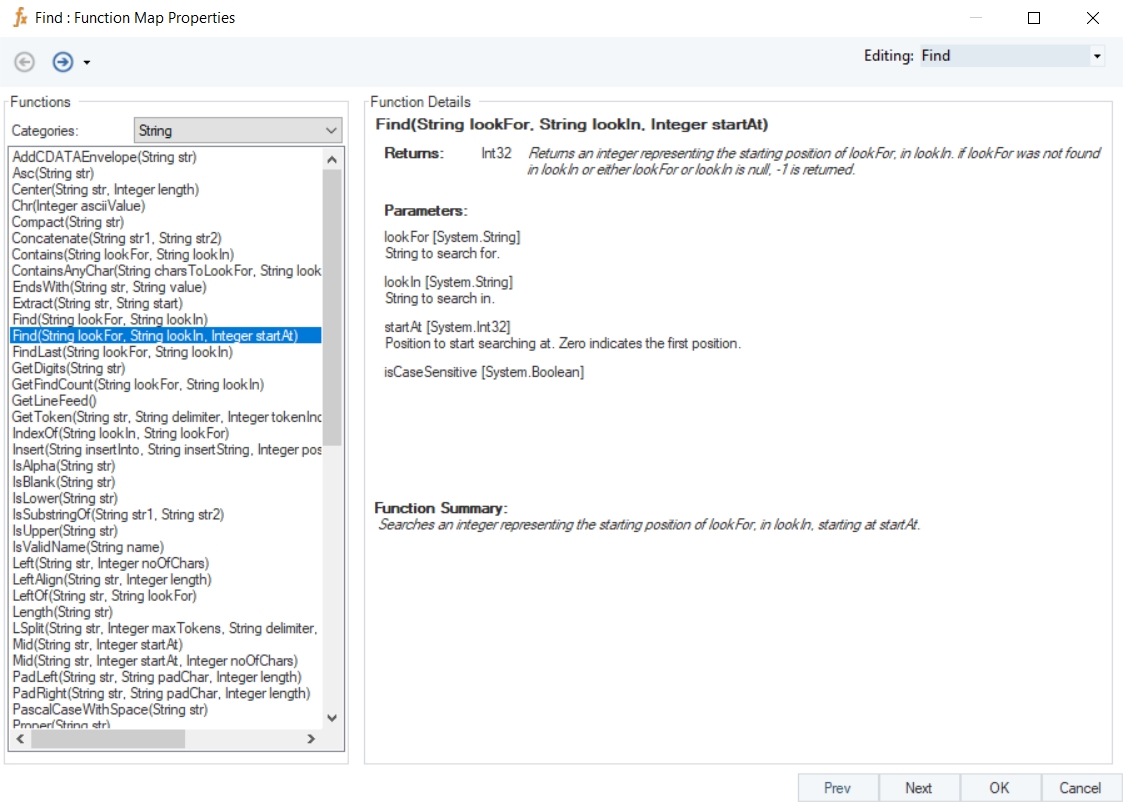The width and height of the screenshot is (1123, 802).
Task: Expand the Editing Find dropdown
Action: [1097, 56]
